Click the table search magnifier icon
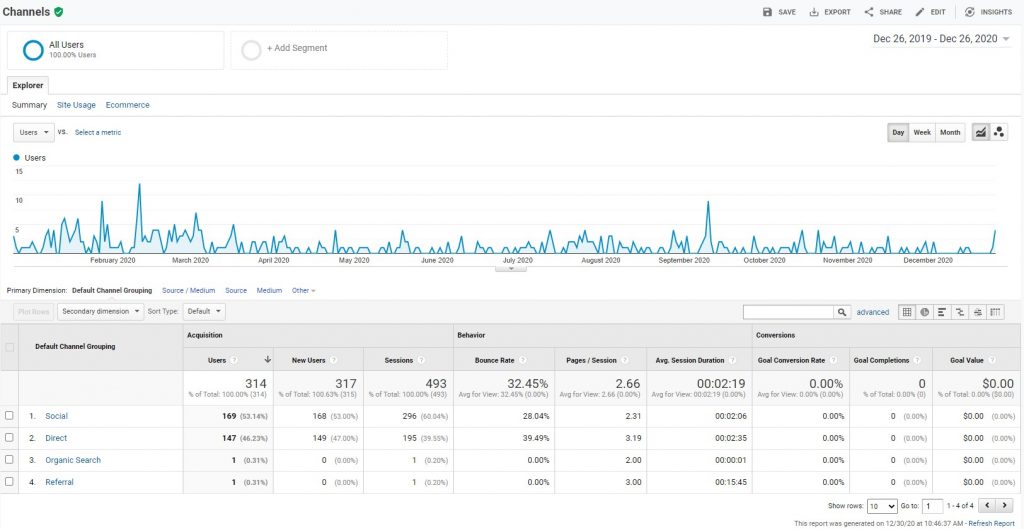This screenshot has height=529, width=1024. click(x=842, y=312)
